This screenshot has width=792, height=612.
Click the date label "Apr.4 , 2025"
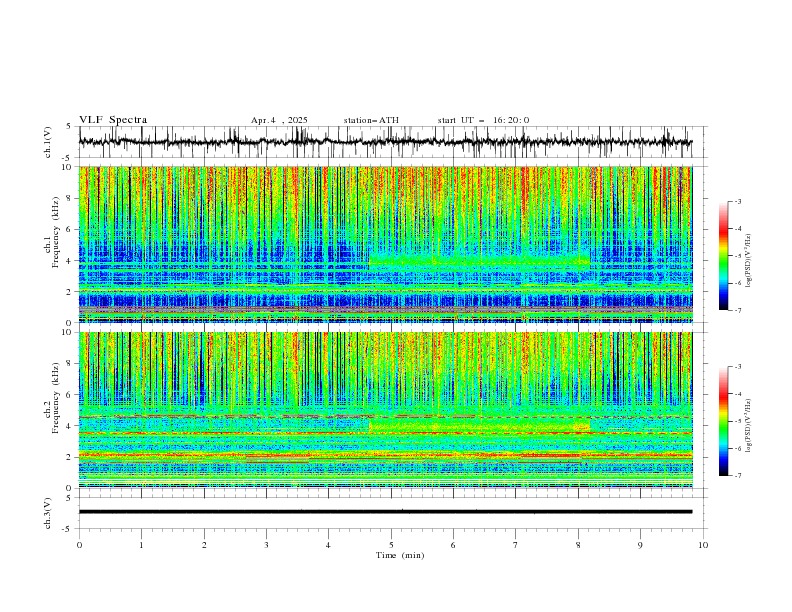279,120
